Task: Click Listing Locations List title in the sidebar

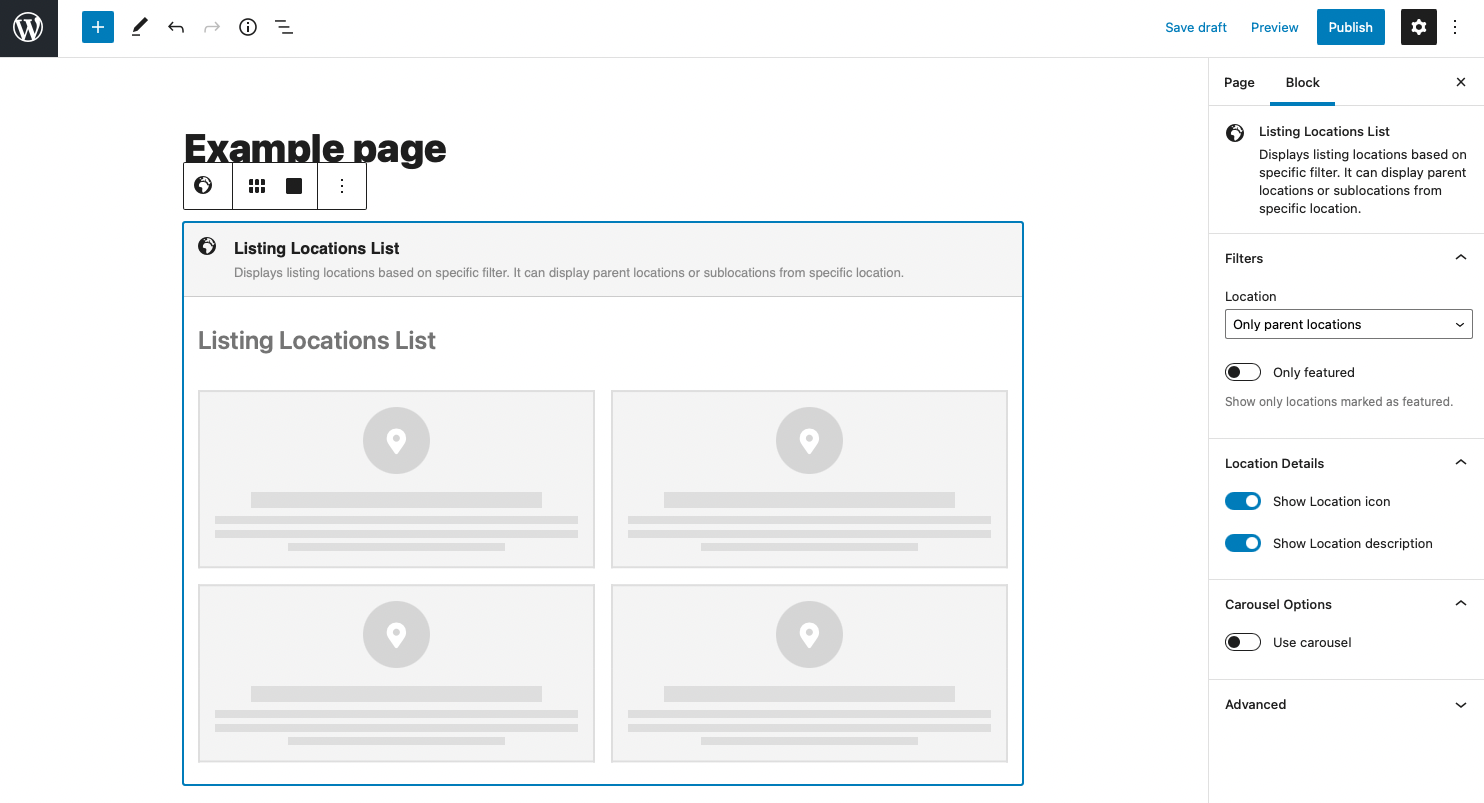Action: point(1324,131)
